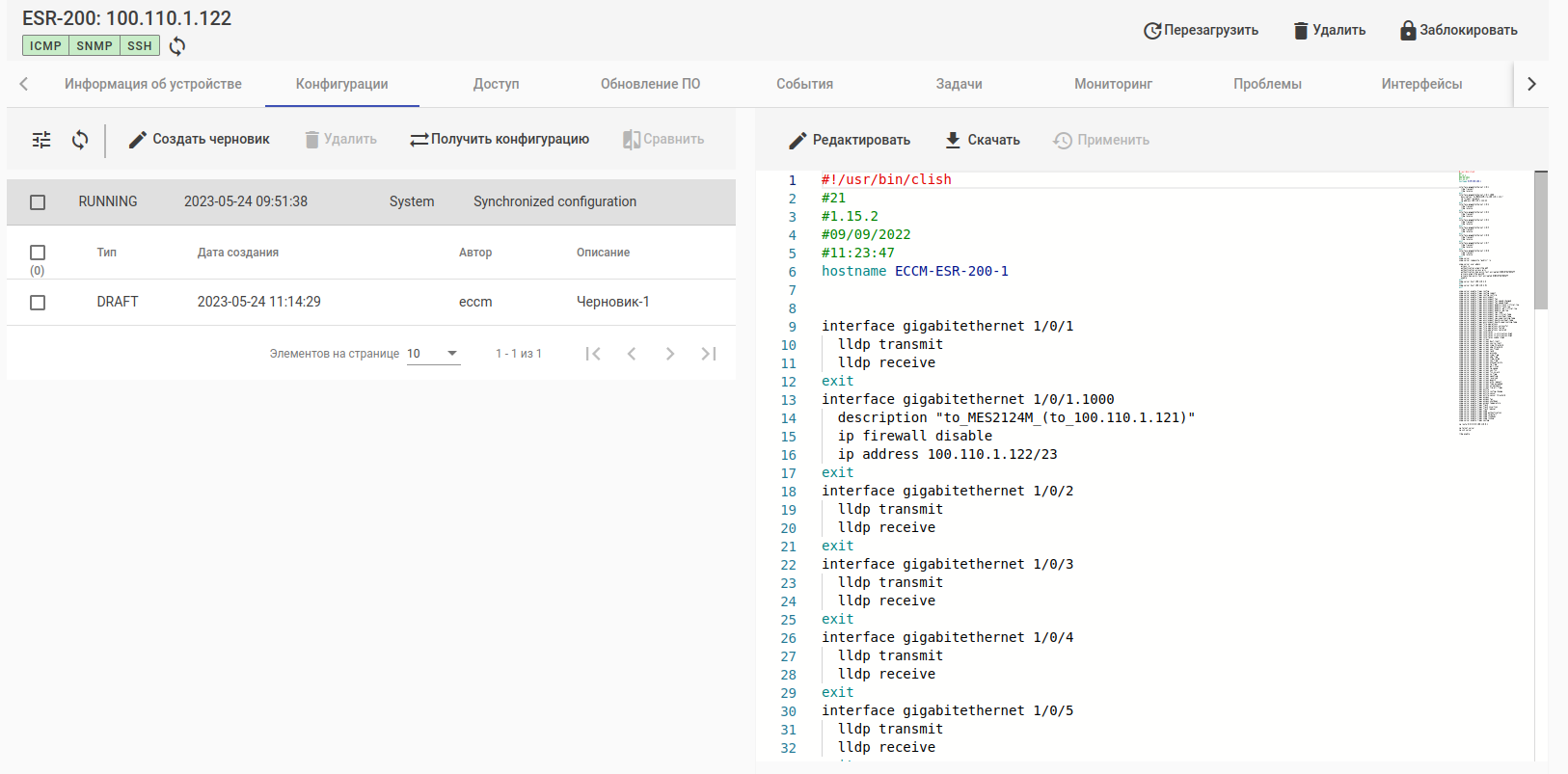Click Редактировать to edit configuration
This screenshot has width=1568, height=774.
tap(849, 140)
